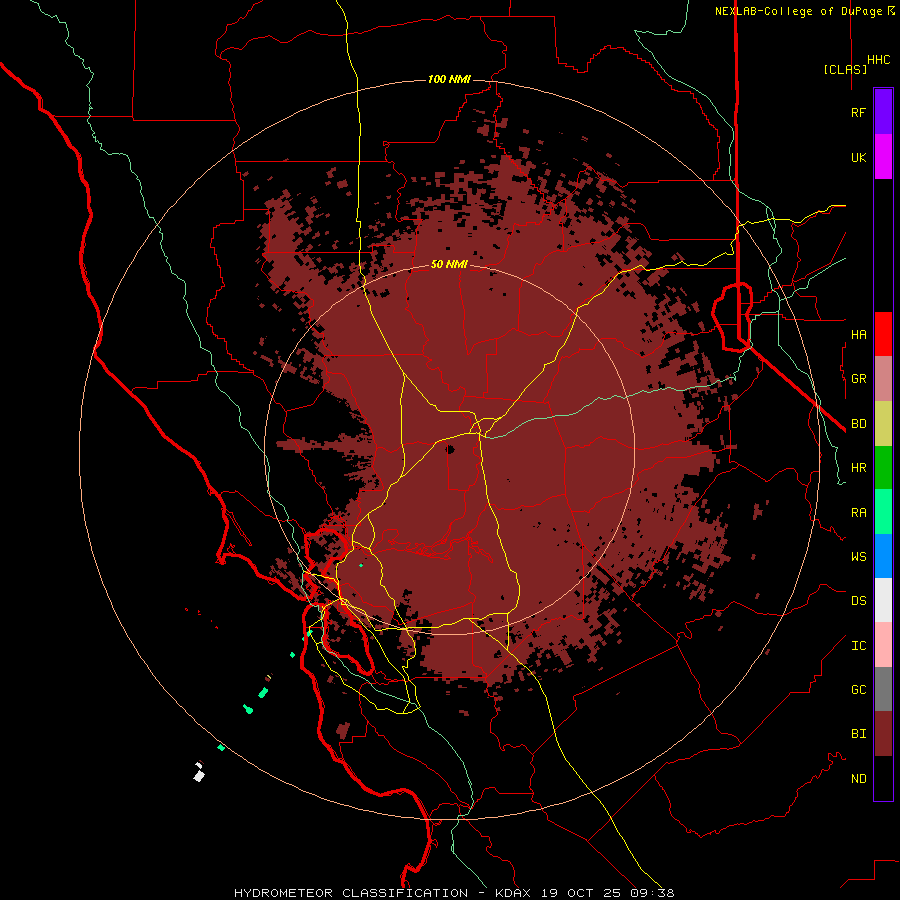Click the 09:38 timestamp
The image size is (900, 900).
coord(654,893)
